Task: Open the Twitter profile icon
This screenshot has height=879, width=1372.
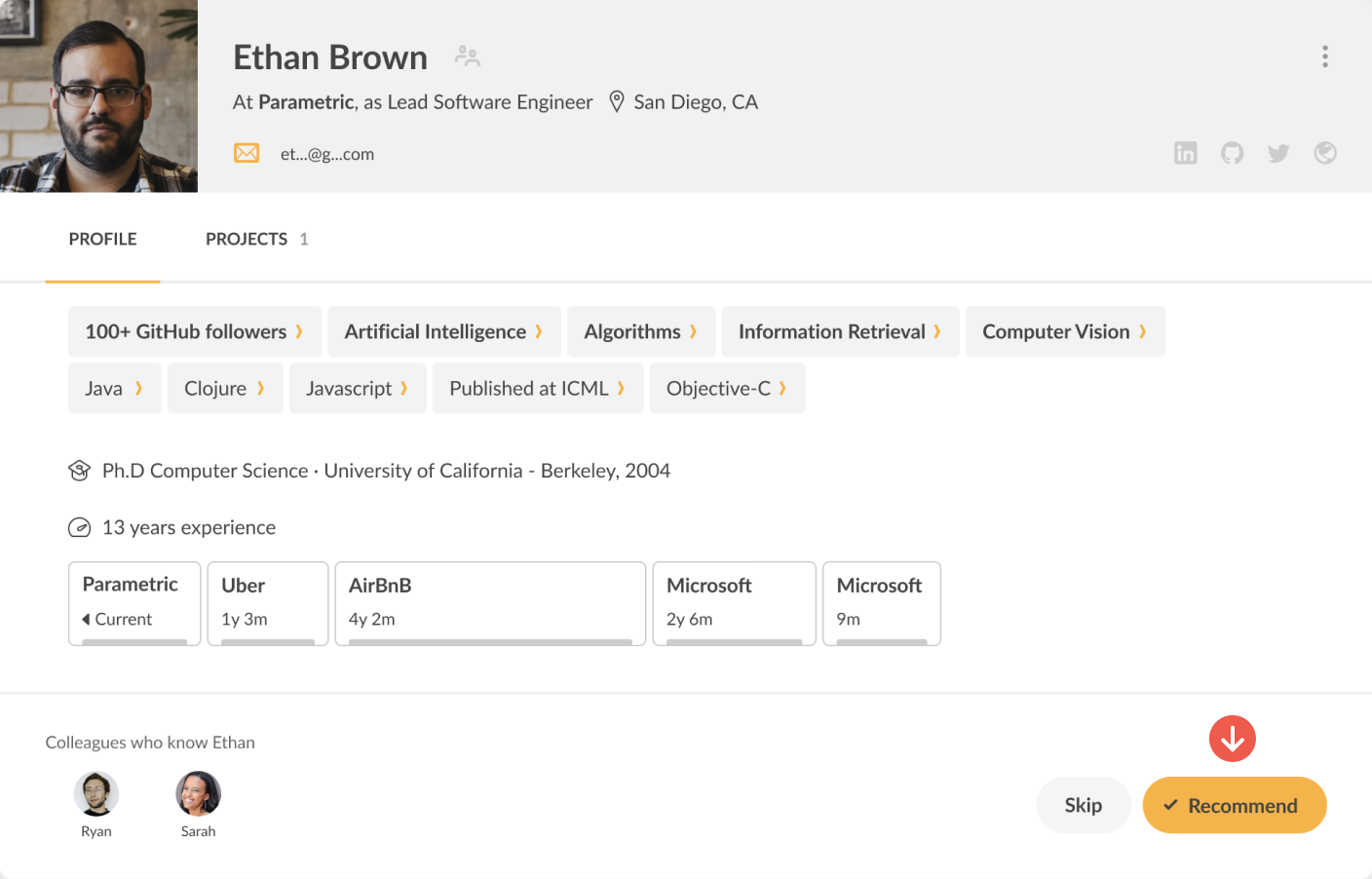Action: coord(1278,153)
